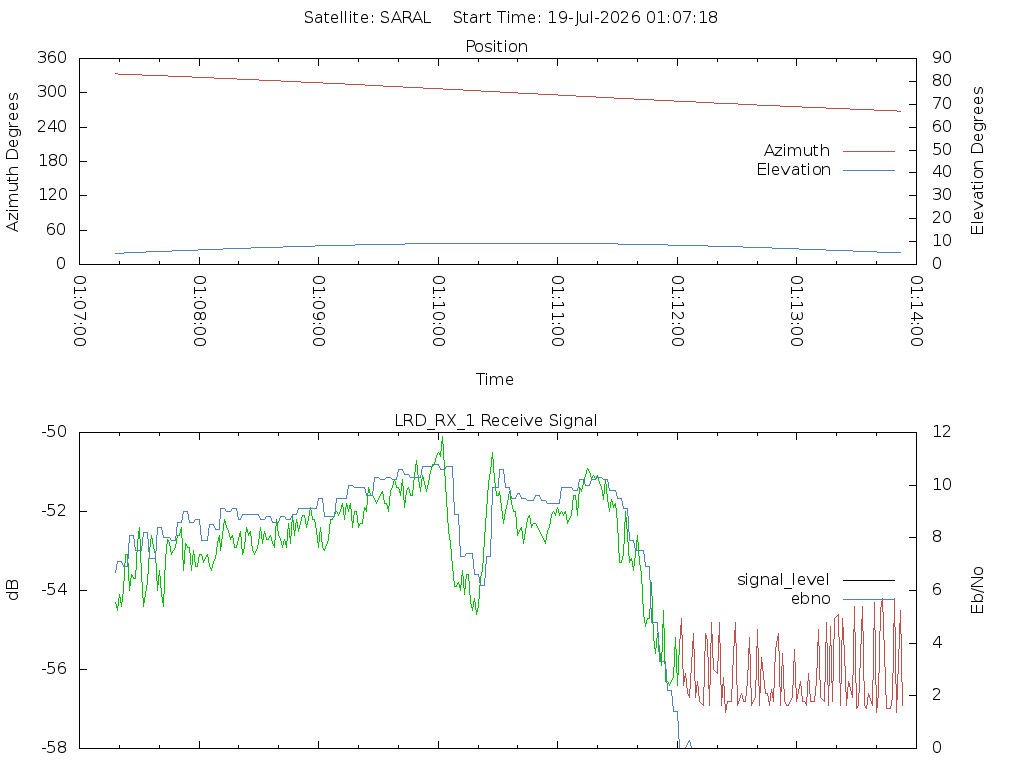Click the '4' Eb/No axis value
The image size is (1024, 768).
(937, 642)
